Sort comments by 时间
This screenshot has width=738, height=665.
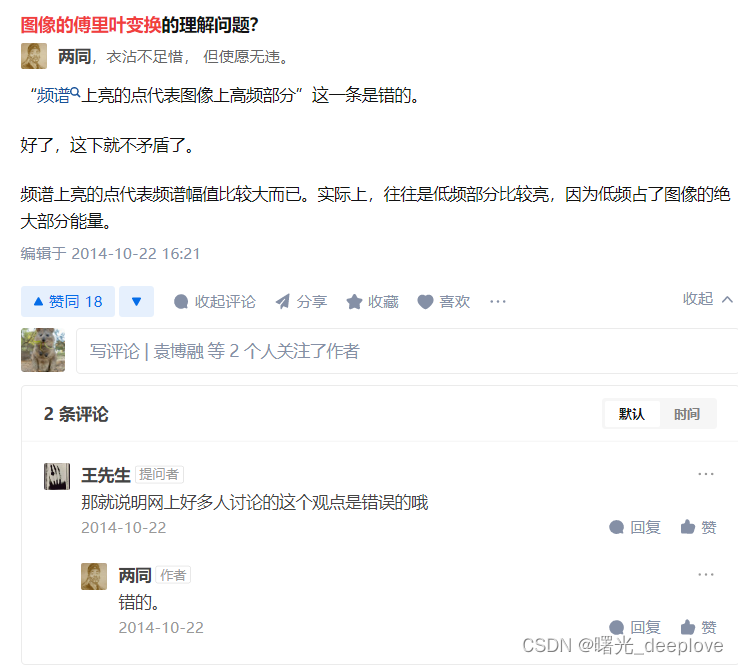tap(687, 414)
